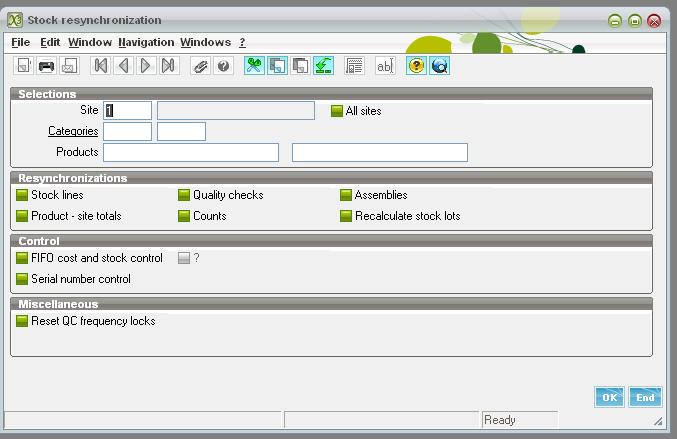Click the second Categories field
This screenshot has width=677, height=439.
click(181, 132)
